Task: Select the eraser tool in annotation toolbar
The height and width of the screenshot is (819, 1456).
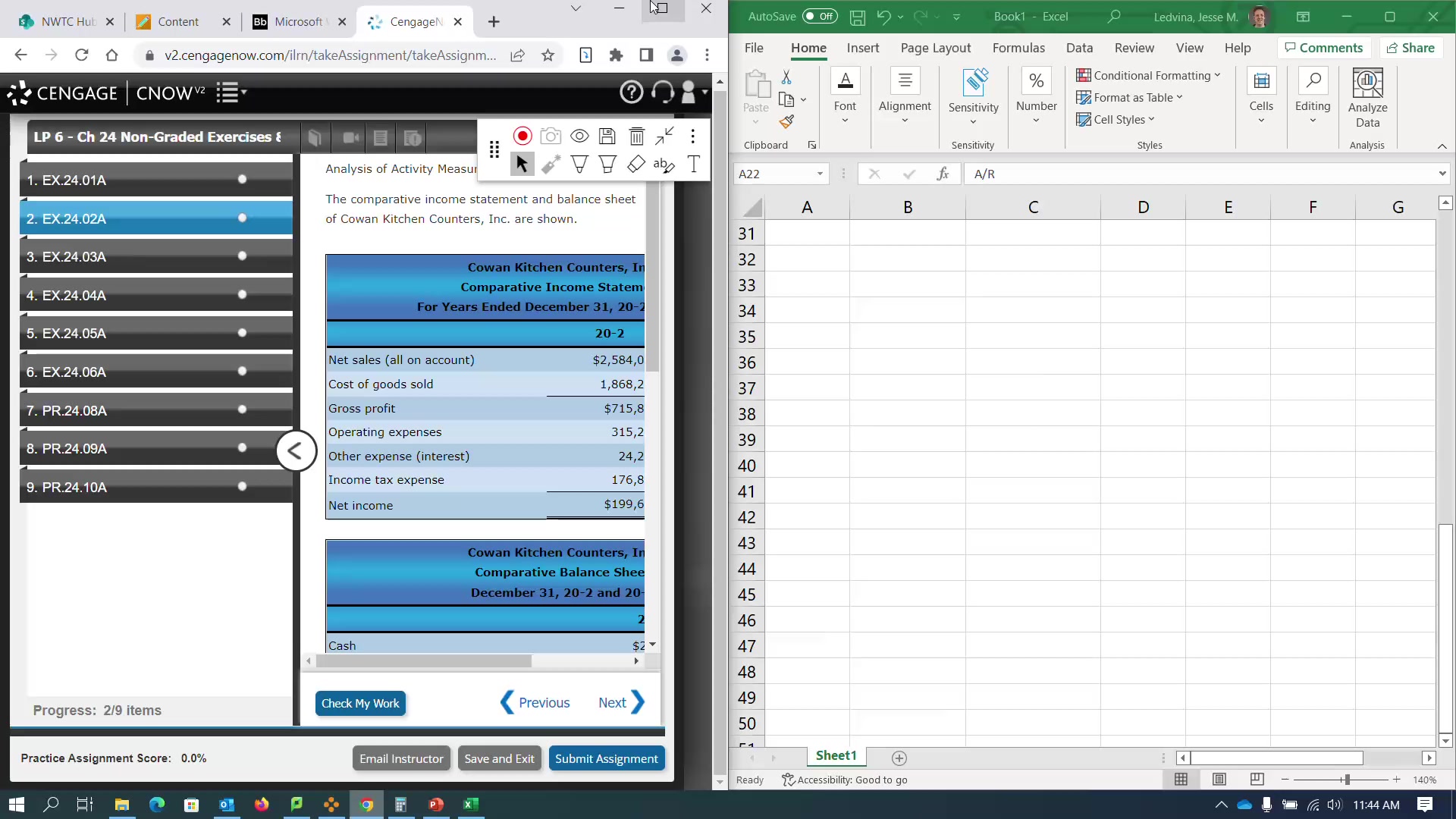Action: tap(636, 164)
